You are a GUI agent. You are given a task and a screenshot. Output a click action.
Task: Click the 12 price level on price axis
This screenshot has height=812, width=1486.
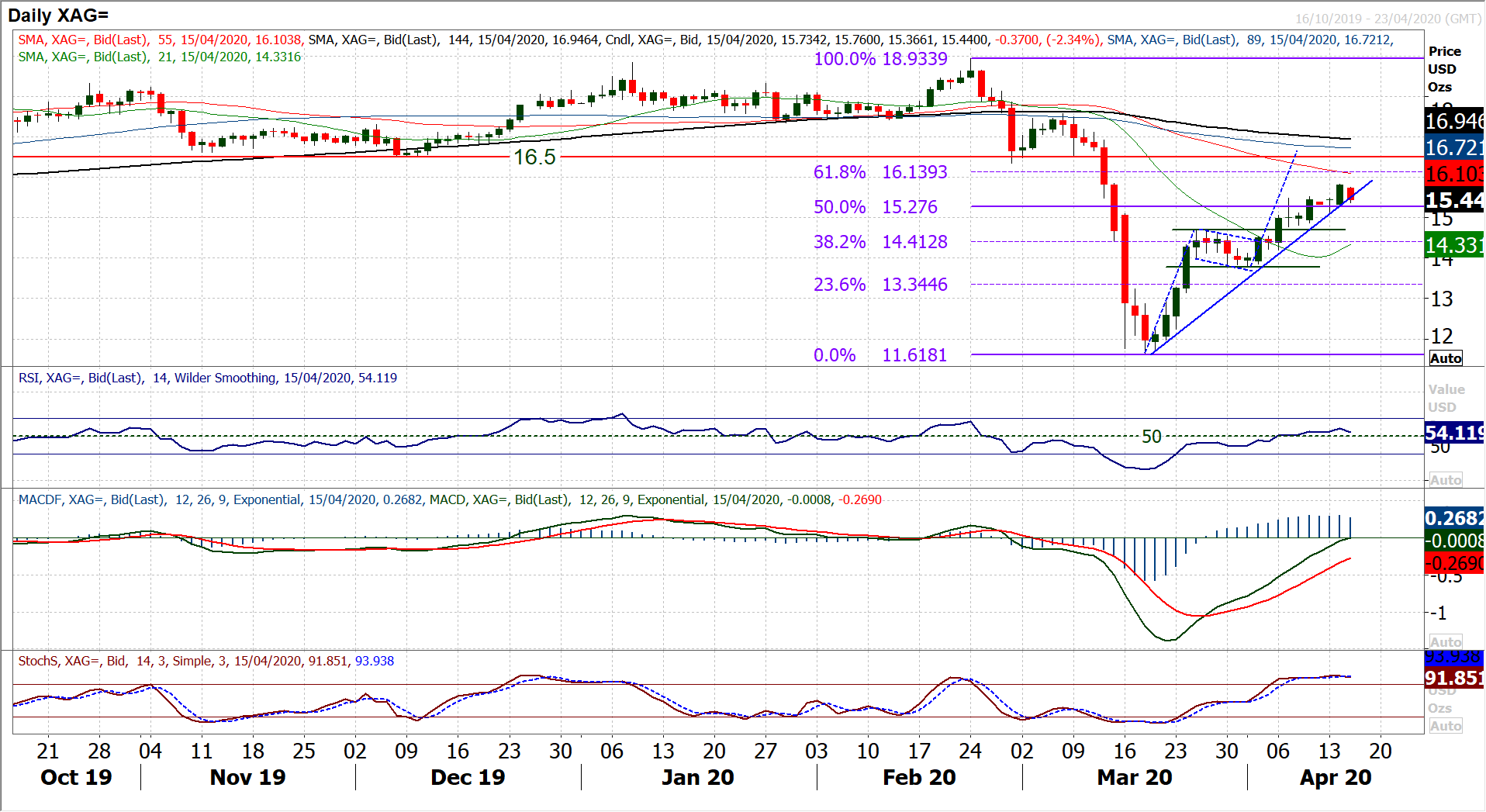1442,337
